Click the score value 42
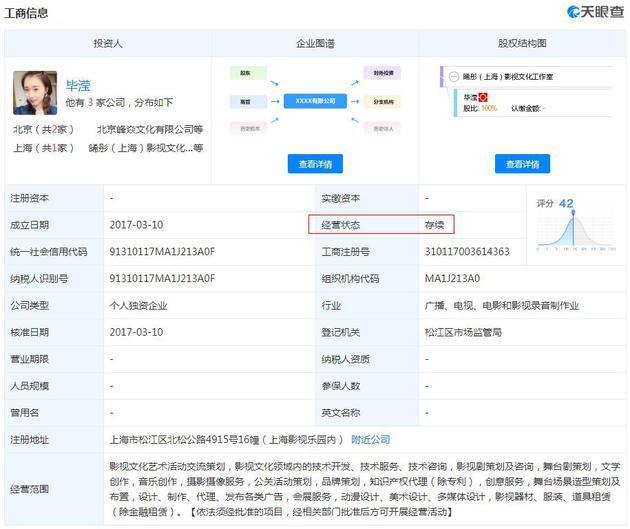630x529 pixels. (566, 203)
